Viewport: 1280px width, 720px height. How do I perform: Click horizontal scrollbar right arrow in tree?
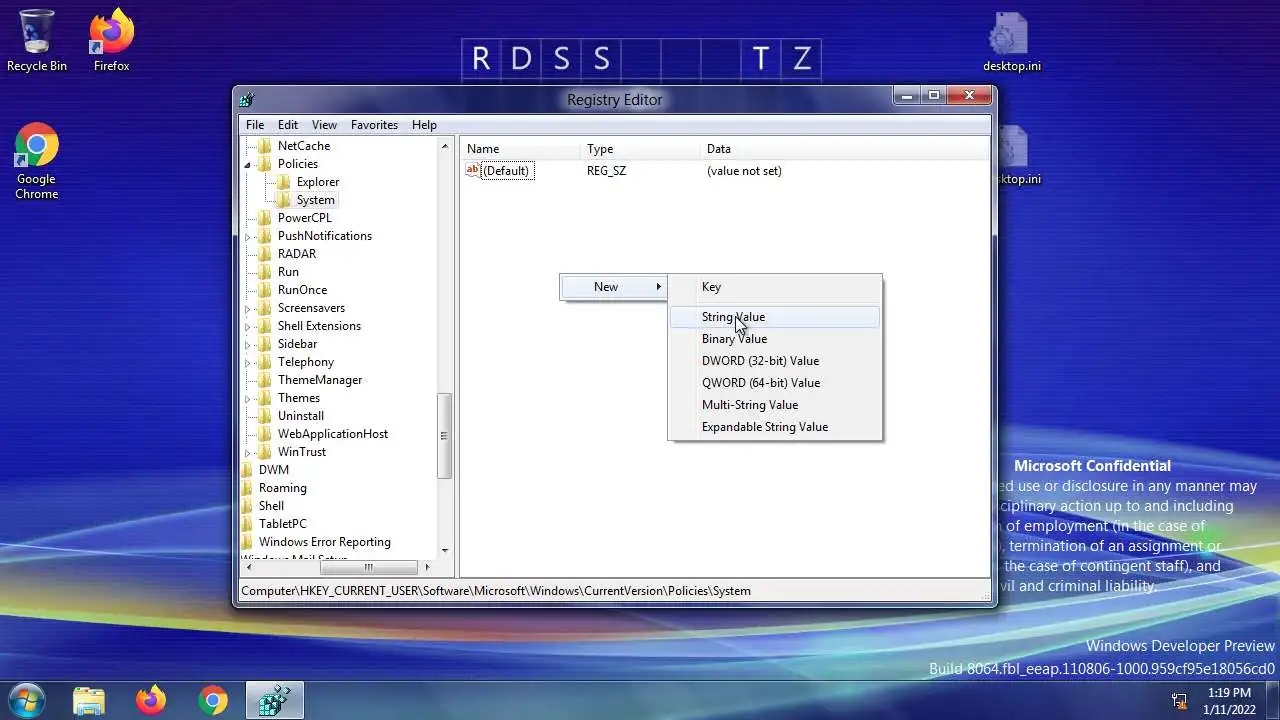coord(428,567)
